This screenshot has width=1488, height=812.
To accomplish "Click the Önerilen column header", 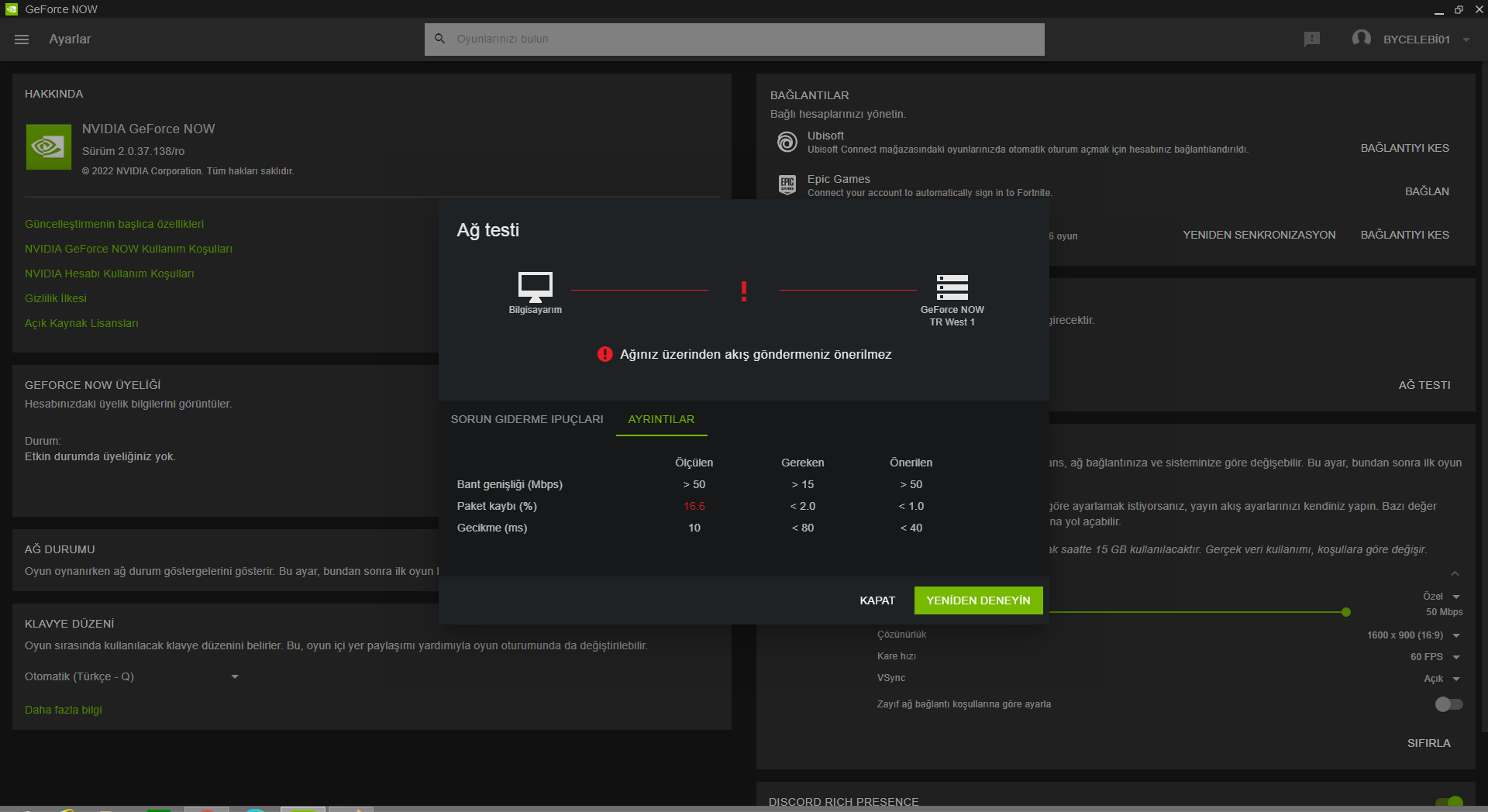I will (911, 463).
